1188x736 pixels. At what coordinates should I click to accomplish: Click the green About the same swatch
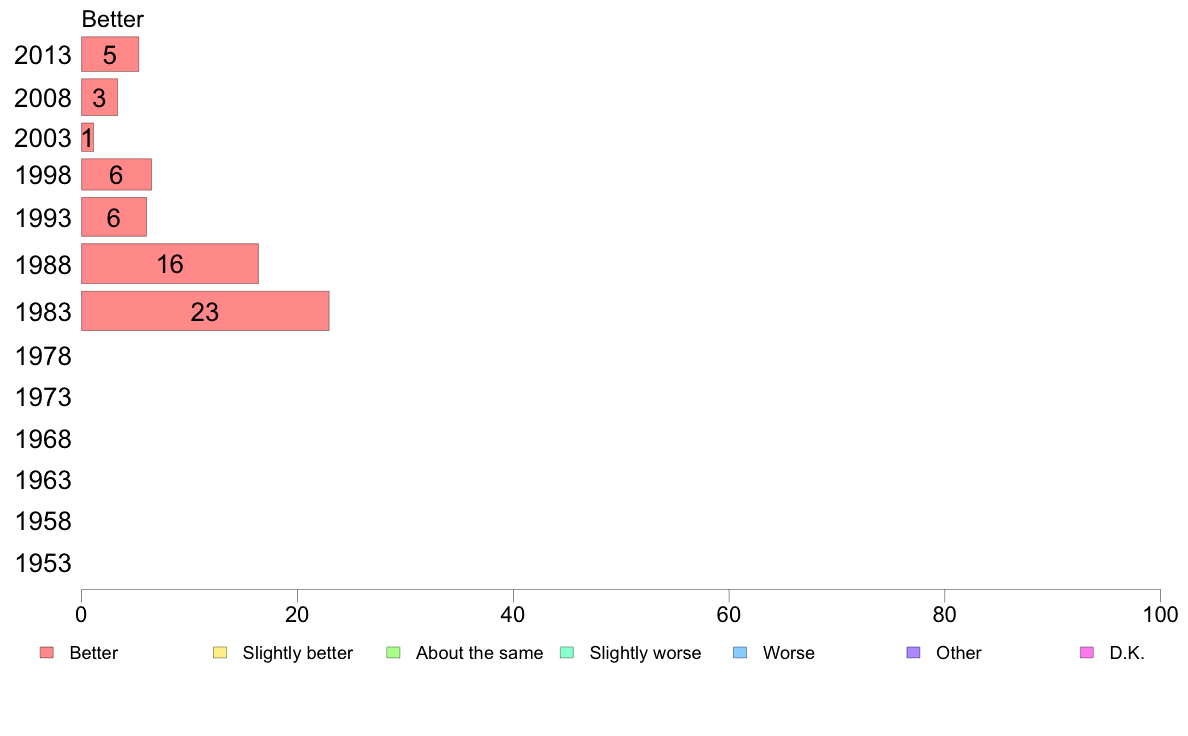(393, 653)
